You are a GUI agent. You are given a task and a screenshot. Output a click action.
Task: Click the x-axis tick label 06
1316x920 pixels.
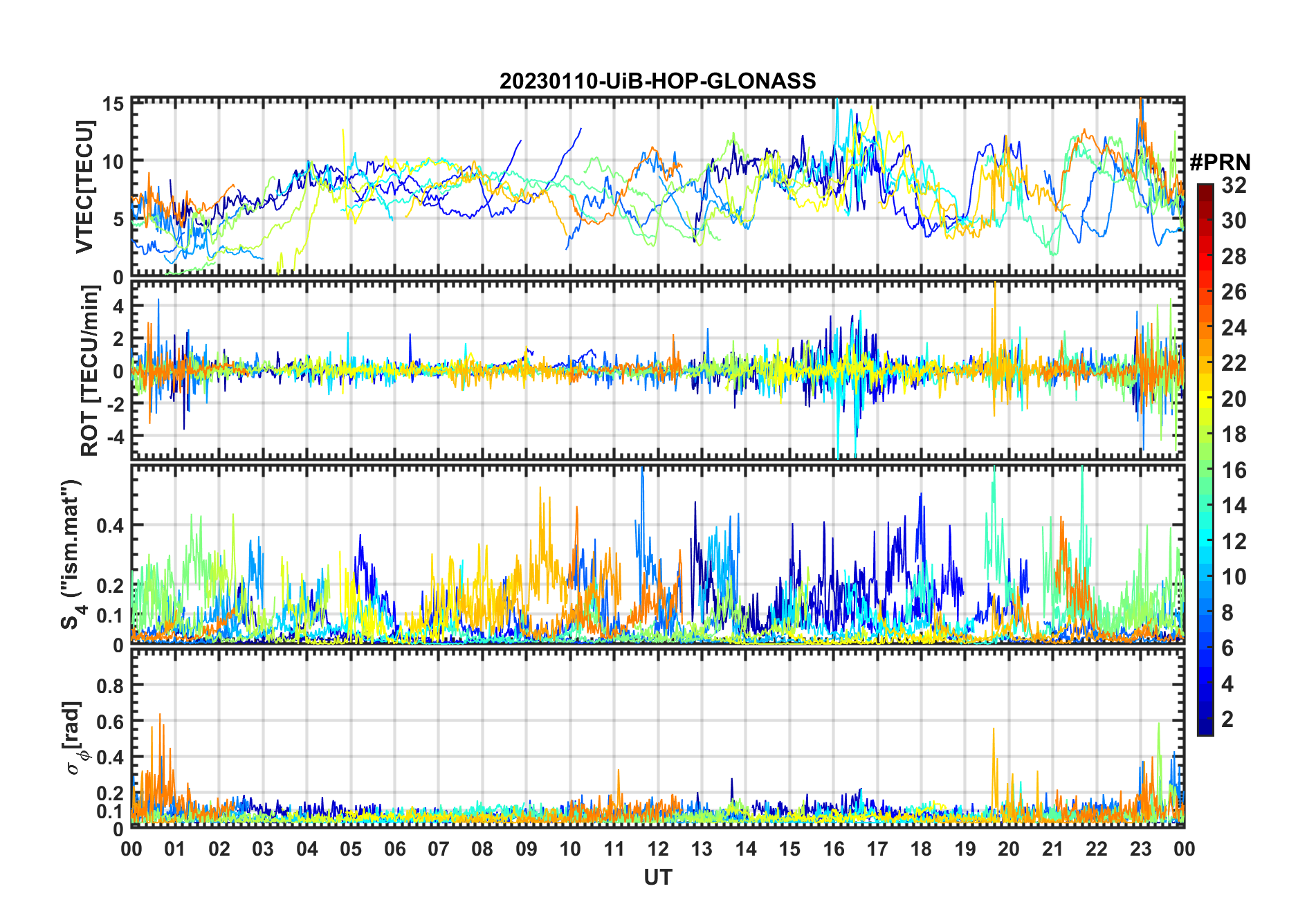pyautogui.click(x=395, y=849)
